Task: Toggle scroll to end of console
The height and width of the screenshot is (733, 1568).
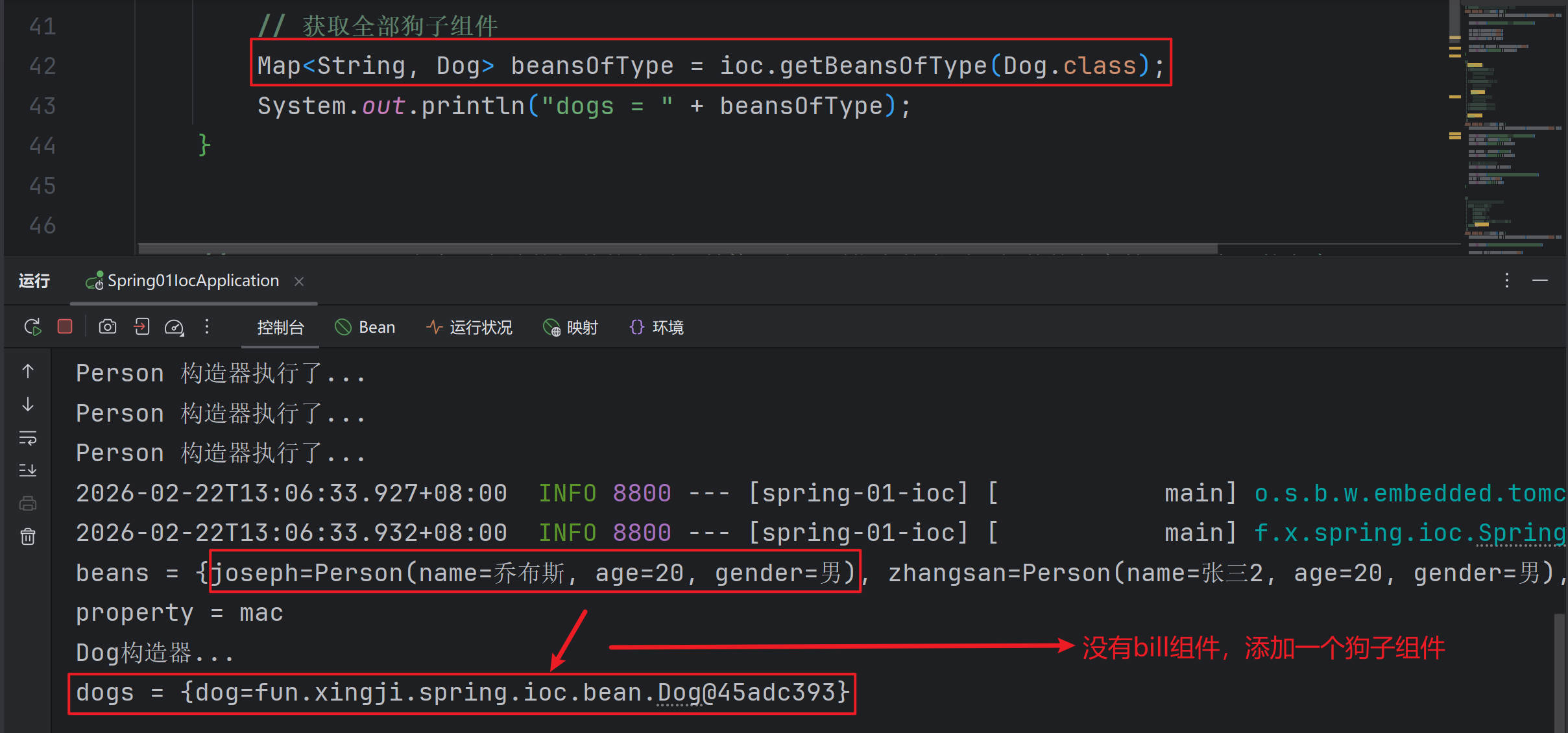Action: coord(28,470)
